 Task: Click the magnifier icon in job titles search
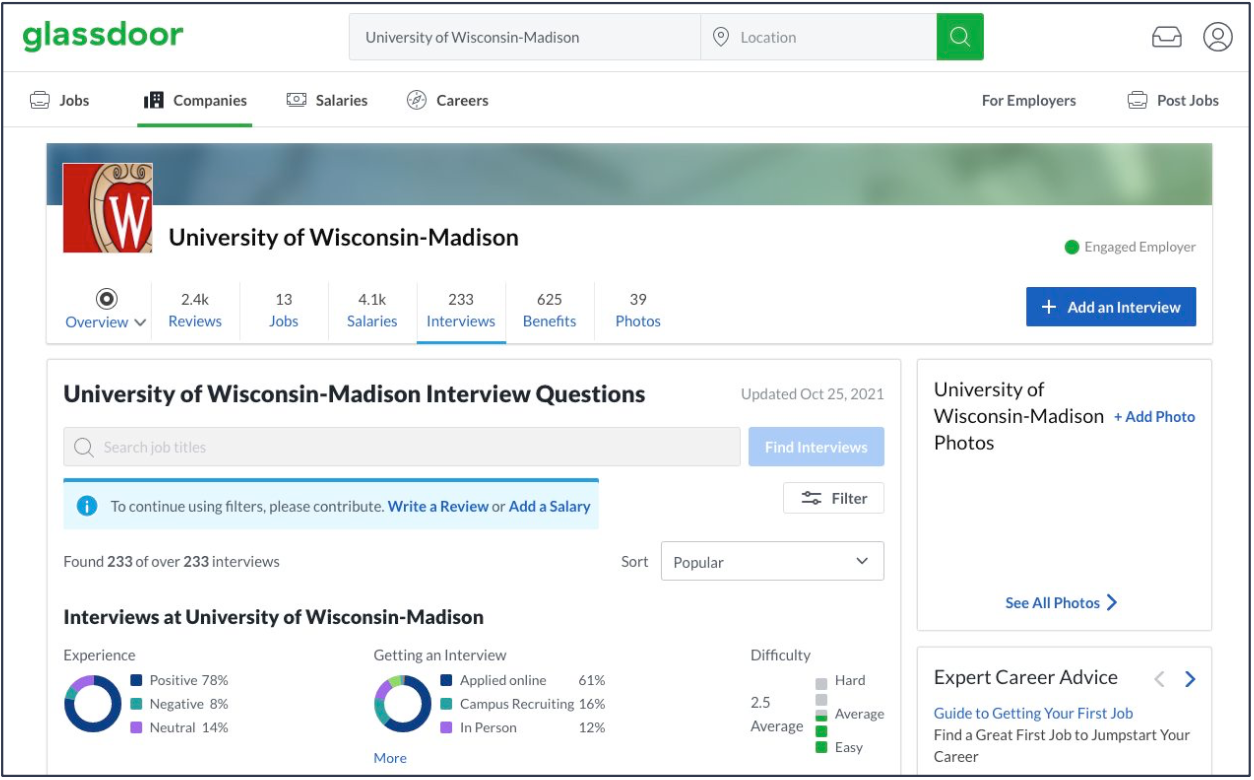tap(84, 447)
